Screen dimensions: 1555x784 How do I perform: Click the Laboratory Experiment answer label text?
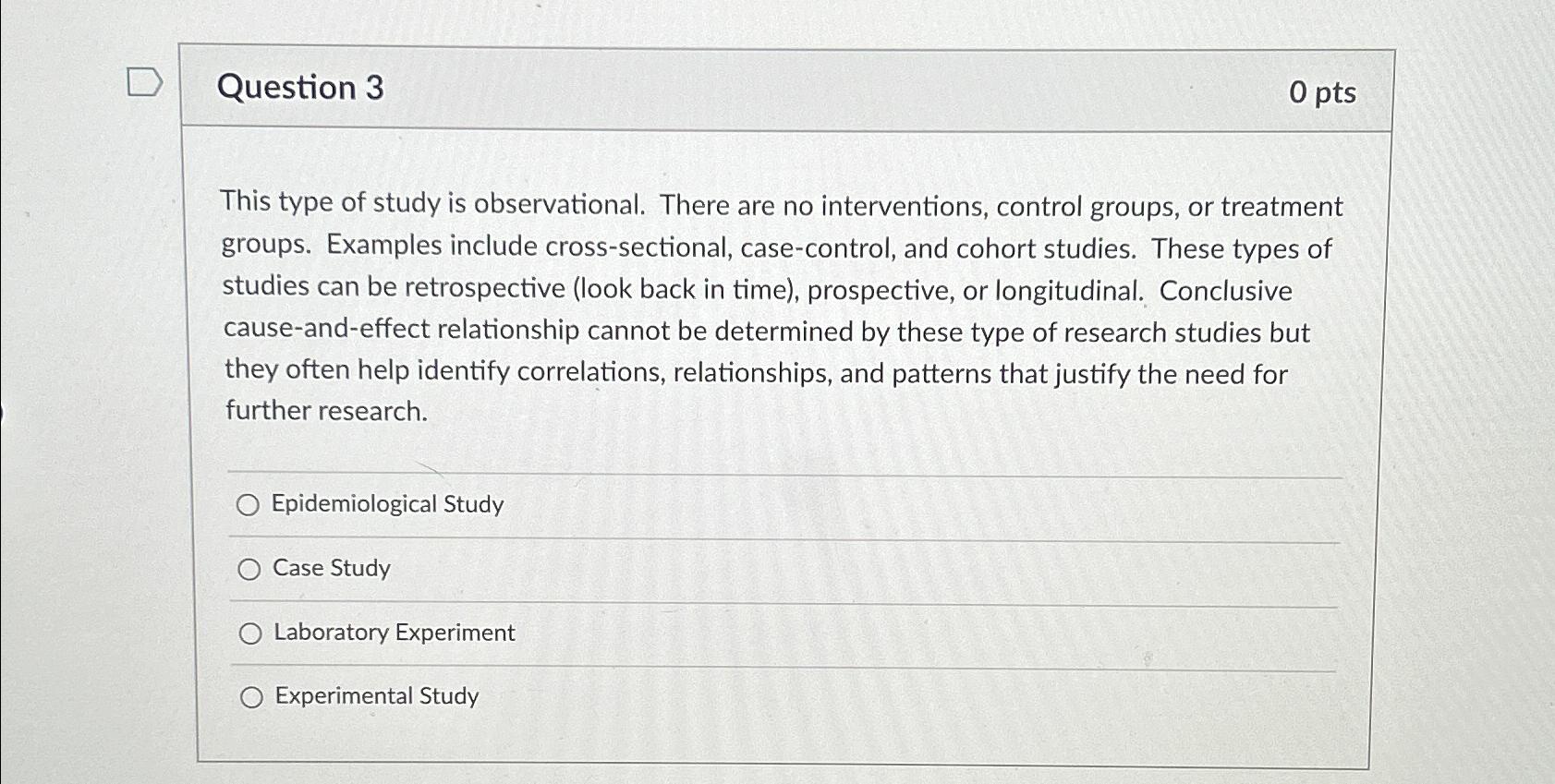394,633
